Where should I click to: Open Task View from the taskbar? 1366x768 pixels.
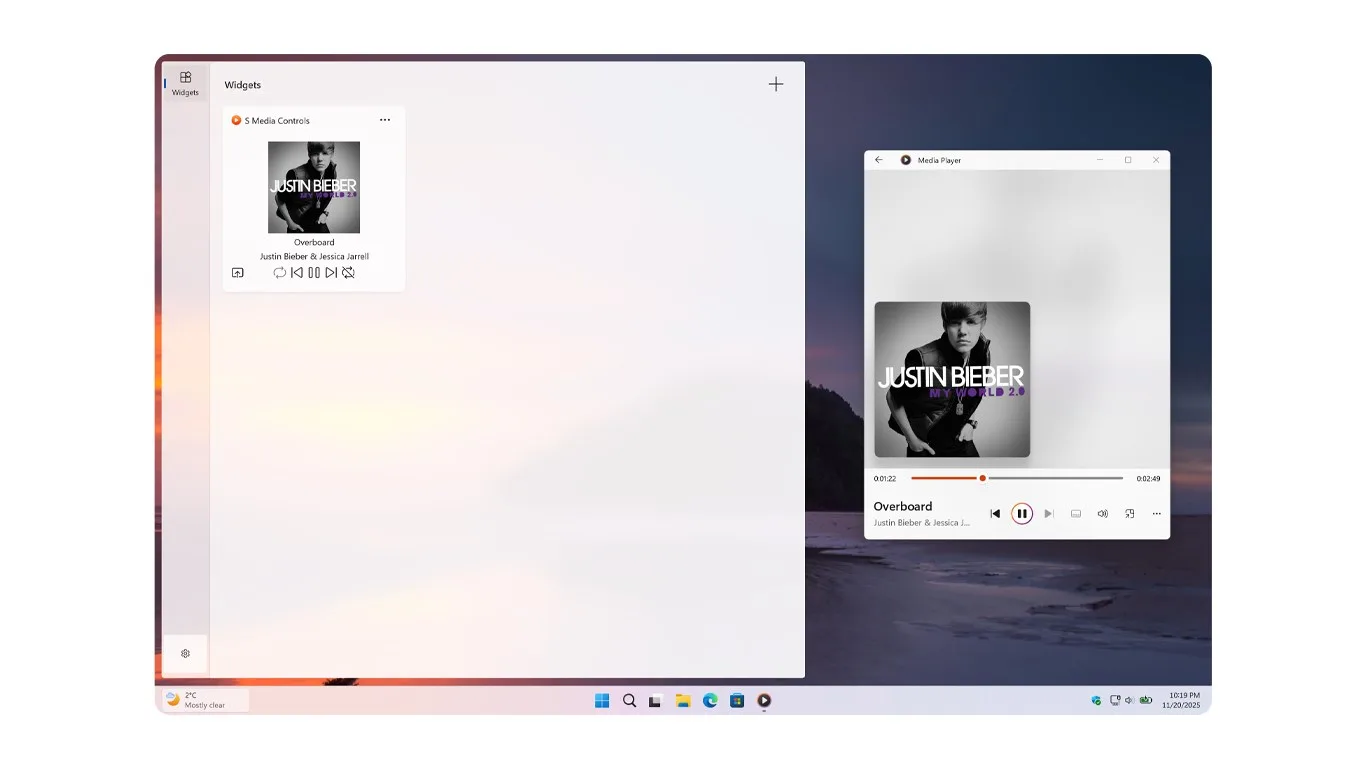click(x=656, y=701)
